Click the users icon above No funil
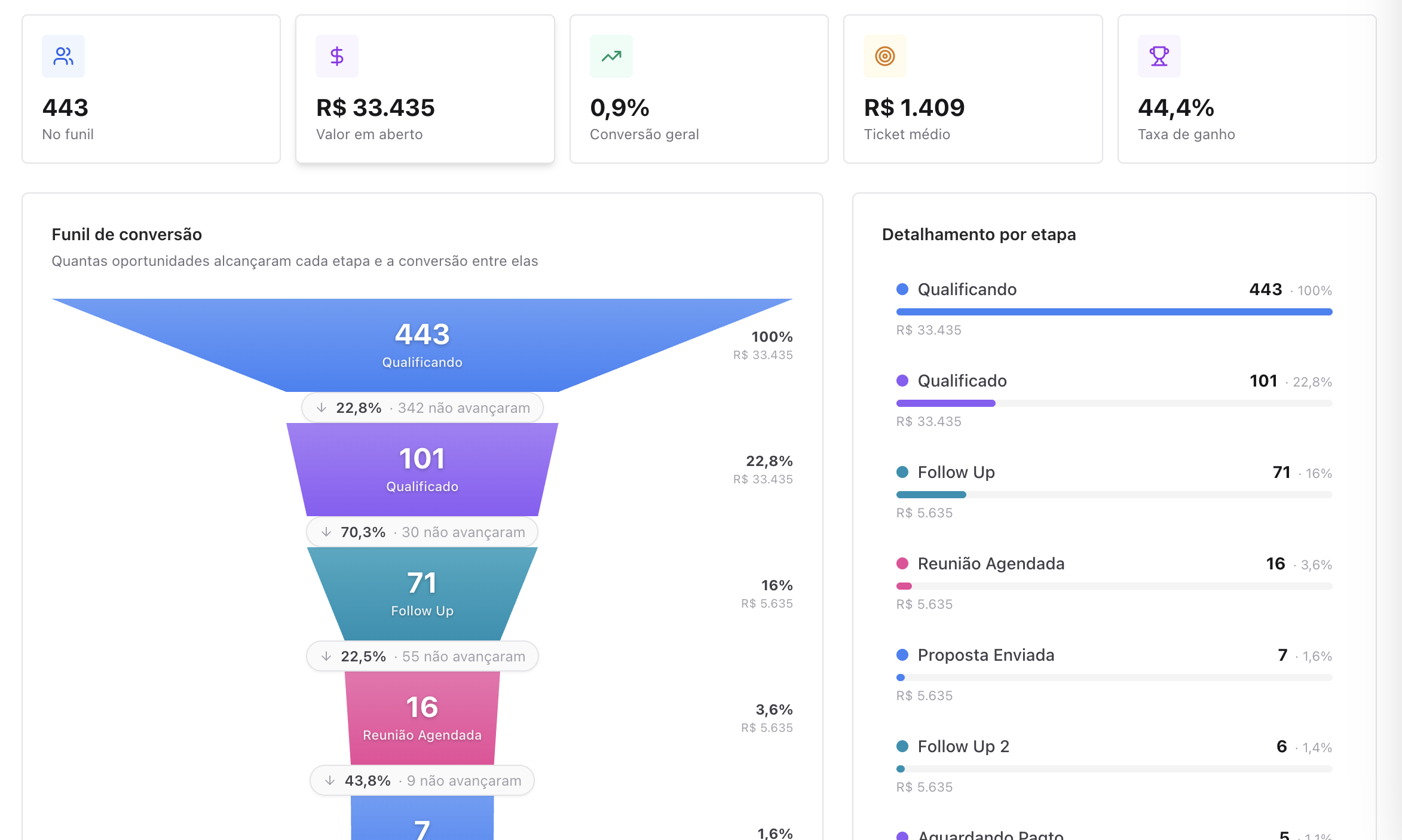Viewport: 1402px width, 840px height. [63, 56]
